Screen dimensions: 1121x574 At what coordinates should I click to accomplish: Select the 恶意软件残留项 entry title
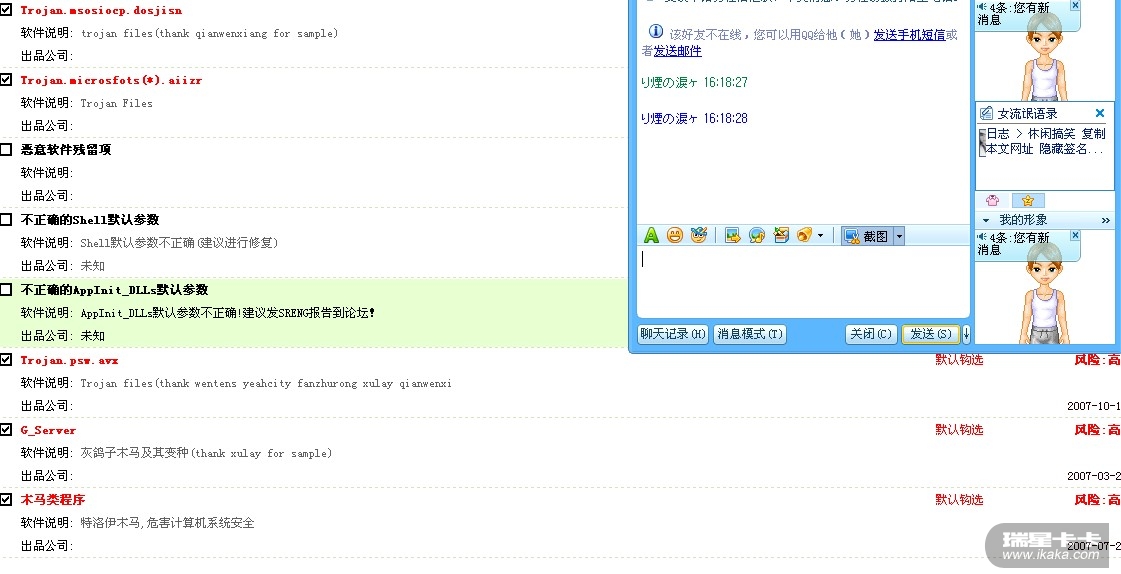point(66,150)
